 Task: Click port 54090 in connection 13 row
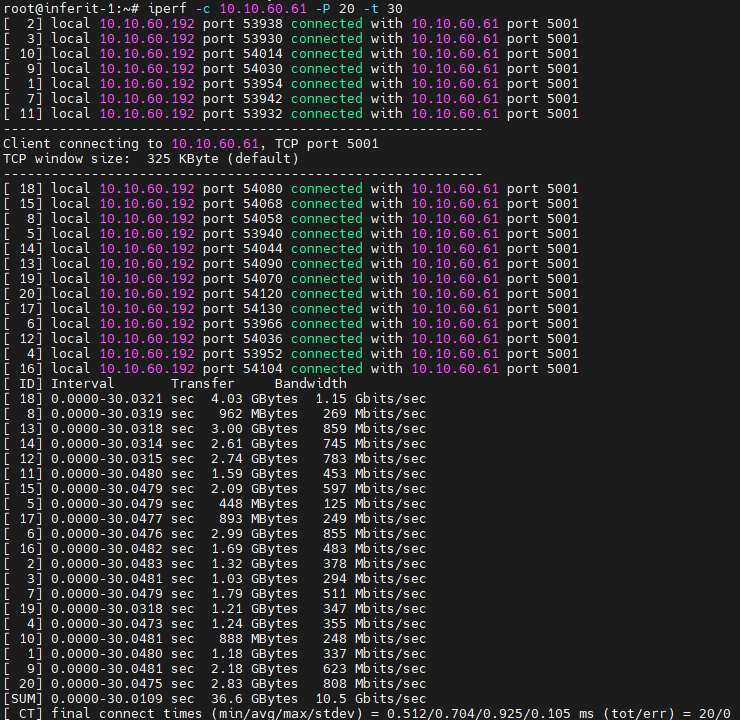(x=263, y=264)
